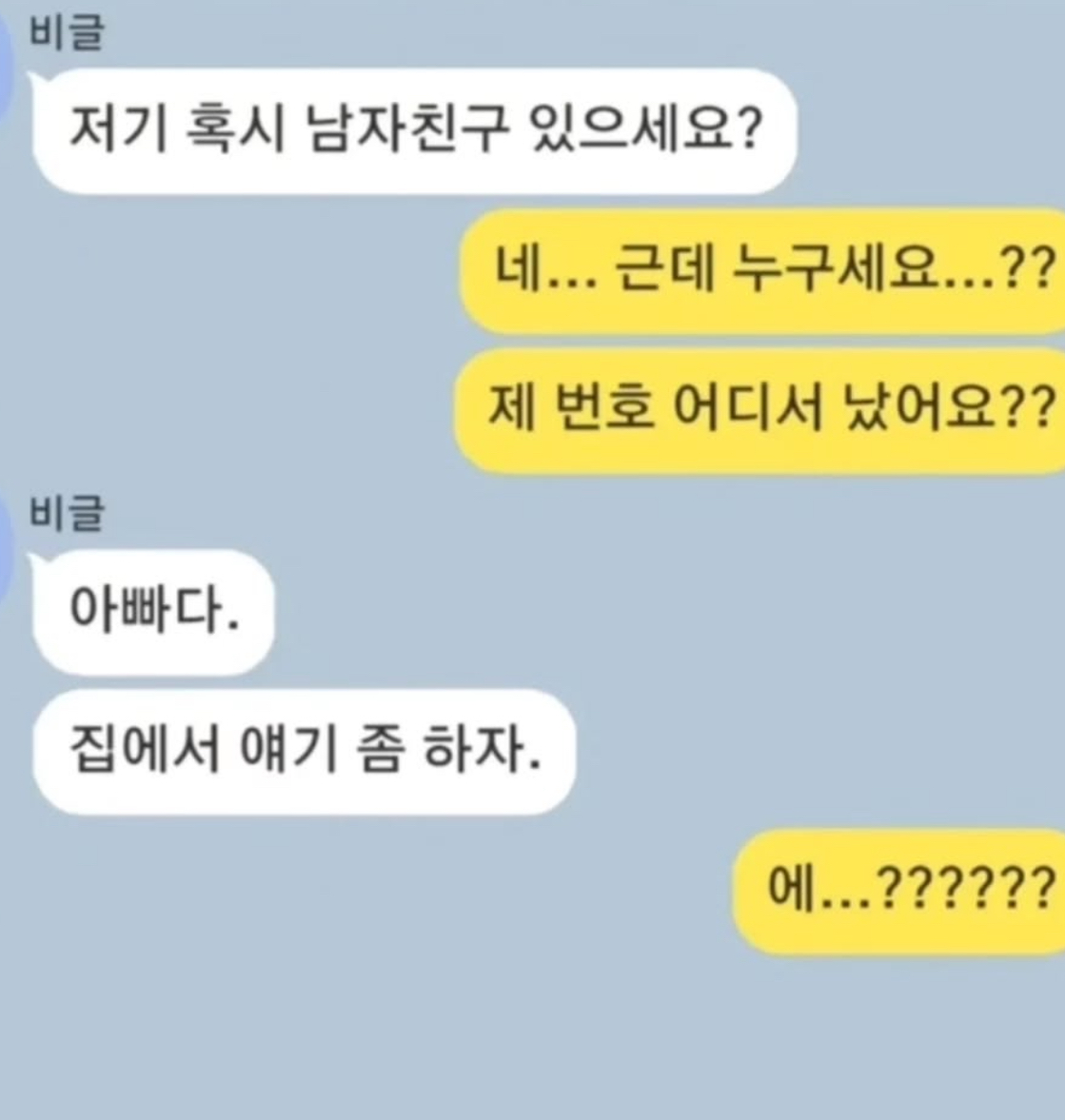Select the last yellow bubble 에...??????
1065x1120 pixels.
900,891
